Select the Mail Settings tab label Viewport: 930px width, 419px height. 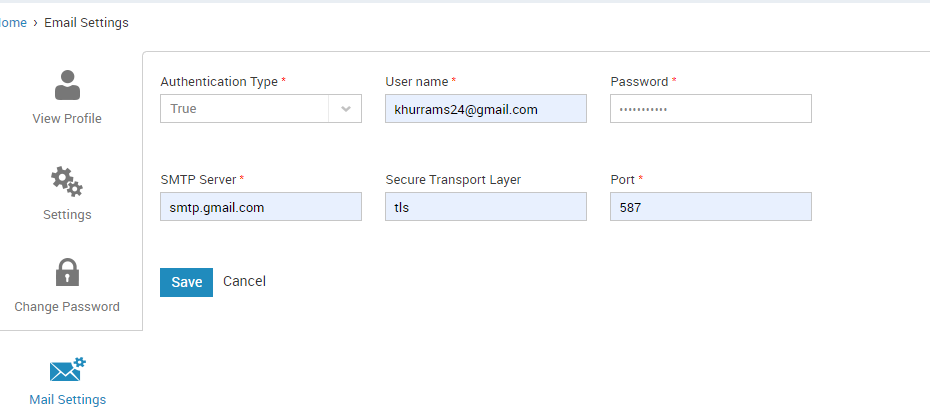68,399
